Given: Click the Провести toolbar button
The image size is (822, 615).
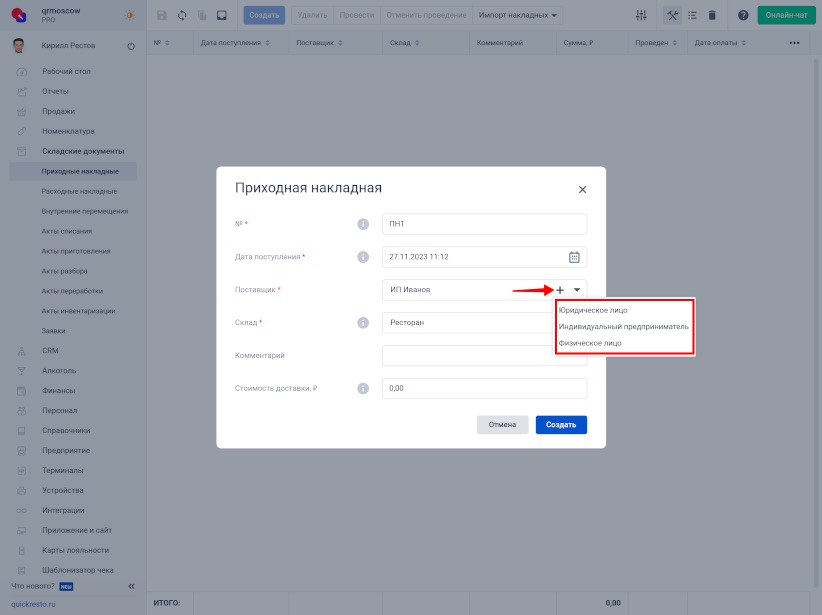Looking at the screenshot, I should 356,15.
